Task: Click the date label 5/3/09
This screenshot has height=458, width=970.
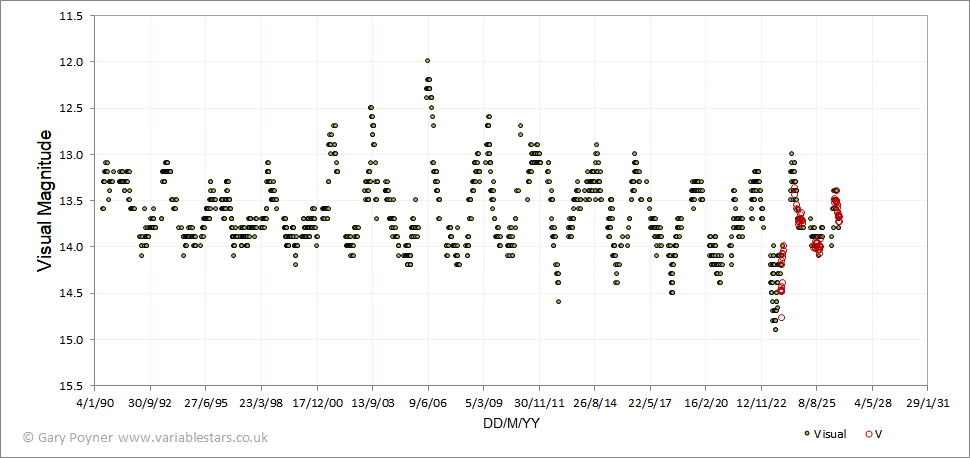Action: coord(484,402)
